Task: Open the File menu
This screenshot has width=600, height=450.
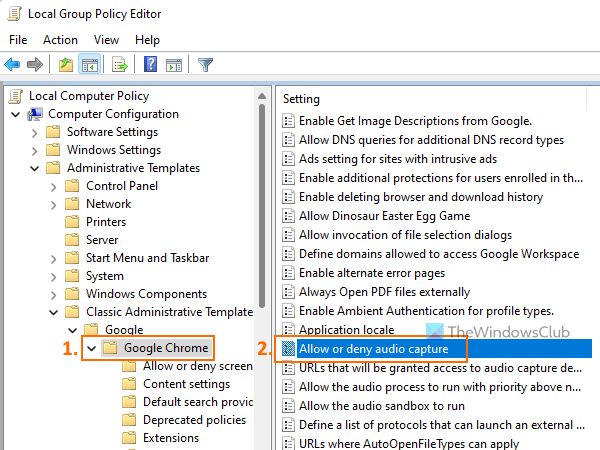Action: tap(18, 40)
